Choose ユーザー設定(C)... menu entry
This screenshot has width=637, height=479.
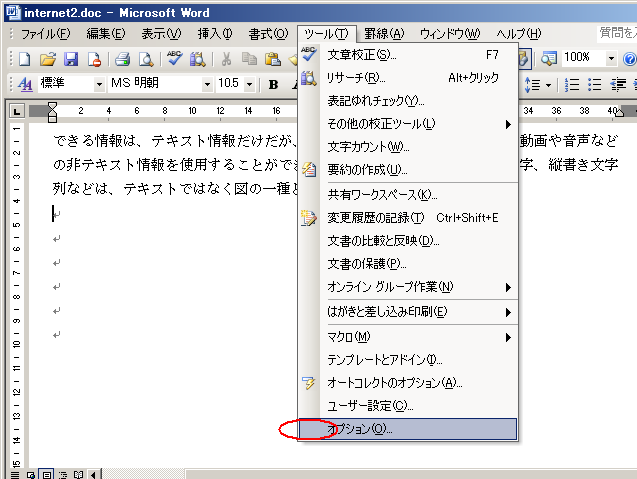(x=408, y=405)
